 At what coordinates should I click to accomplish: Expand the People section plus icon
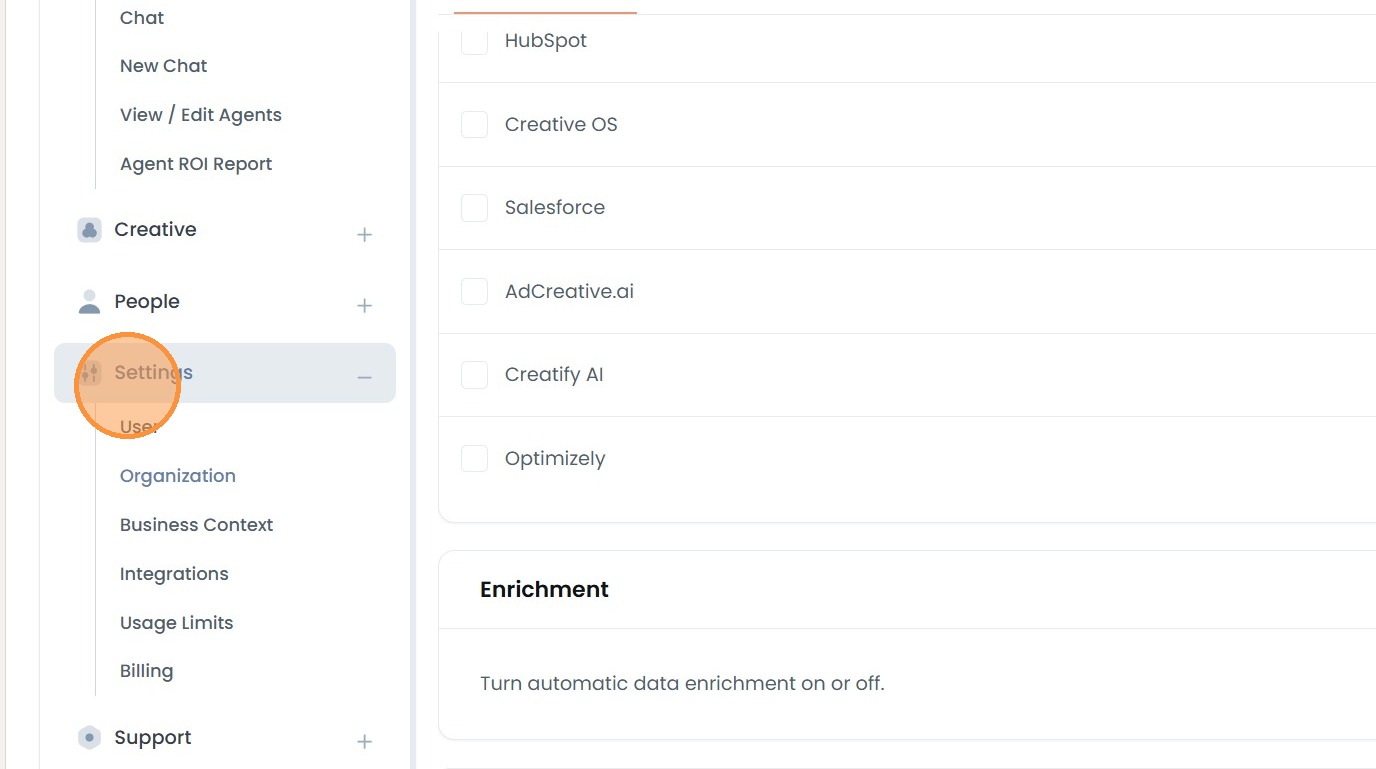click(365, 306)
